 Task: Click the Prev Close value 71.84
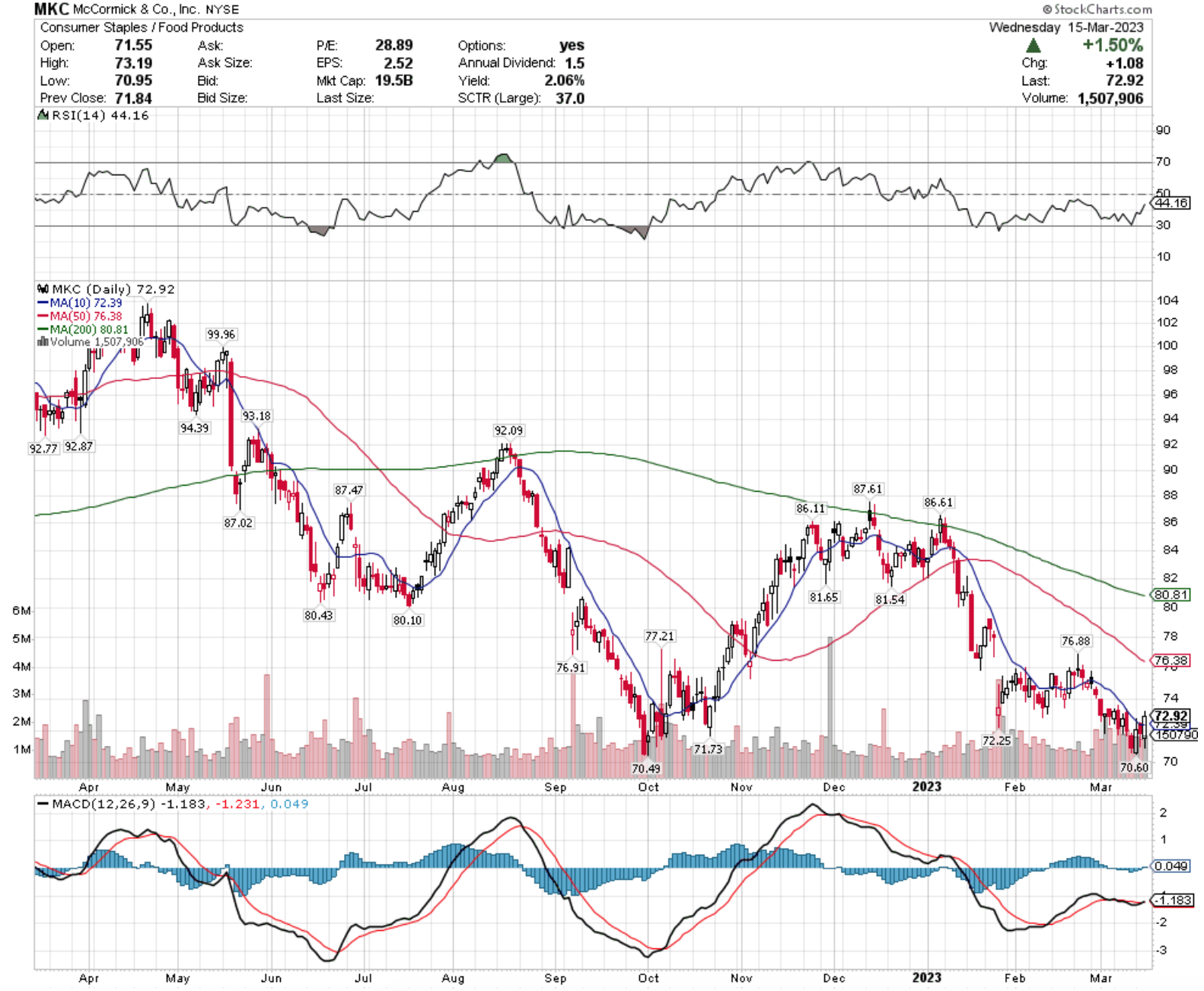[133, 98]
